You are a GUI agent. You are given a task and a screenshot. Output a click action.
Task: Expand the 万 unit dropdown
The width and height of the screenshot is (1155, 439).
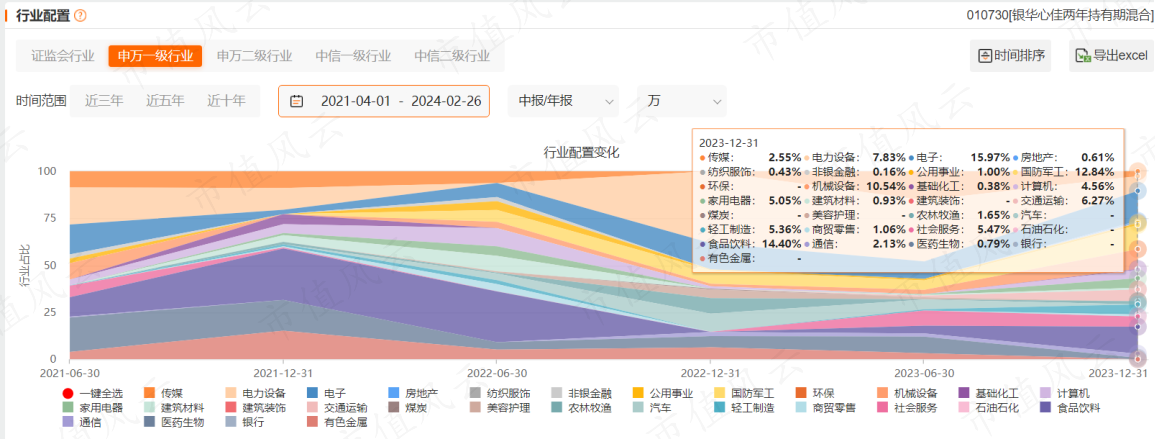[x=681, y=101]
